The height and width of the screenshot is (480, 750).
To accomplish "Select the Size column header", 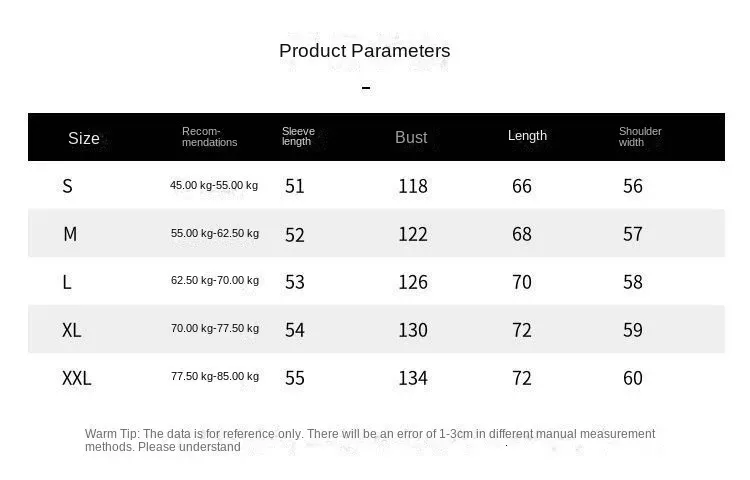I will [84, 138].
